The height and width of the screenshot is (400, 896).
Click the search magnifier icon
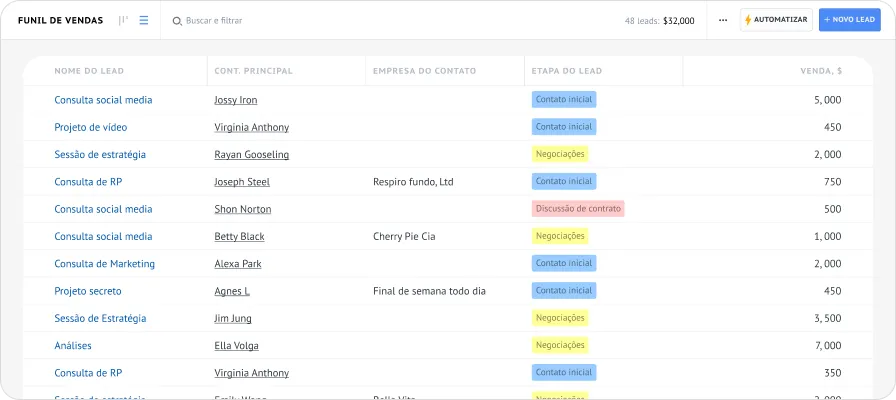(x=177, y=21)
